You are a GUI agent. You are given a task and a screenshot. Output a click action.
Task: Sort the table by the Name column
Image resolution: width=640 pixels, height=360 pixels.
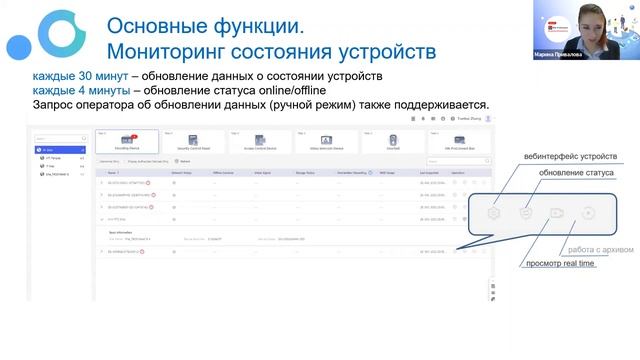click(x=113, y=173)
